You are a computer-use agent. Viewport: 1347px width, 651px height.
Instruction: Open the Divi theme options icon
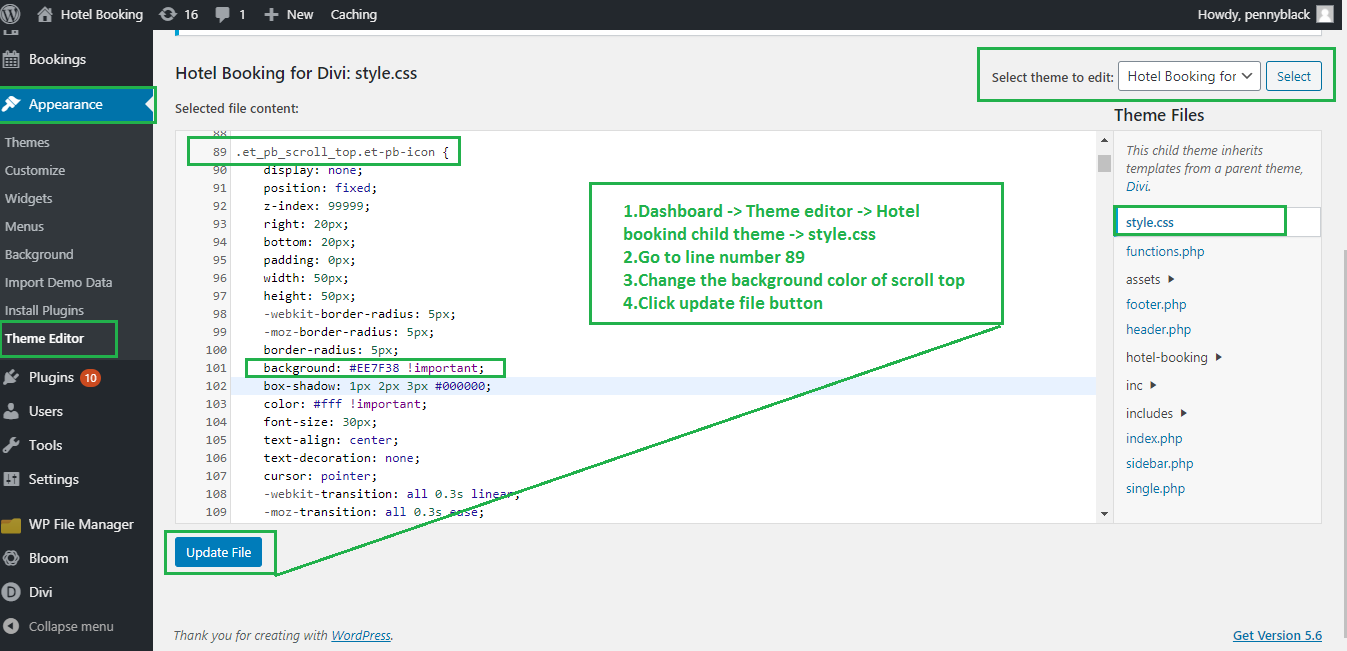pyautogui.click(x=12, y=592)
